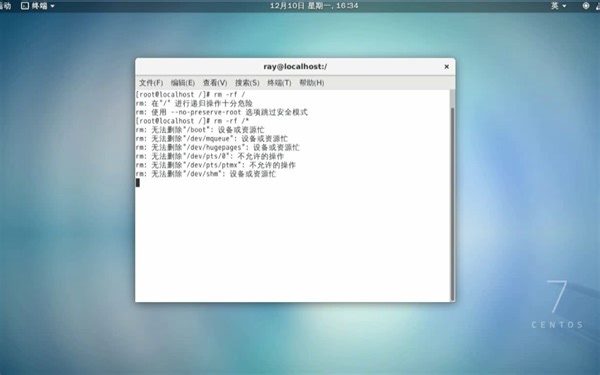Click the terminal scrollbar handle
Viewport: 600px width, 375px height.
[452, 204]
